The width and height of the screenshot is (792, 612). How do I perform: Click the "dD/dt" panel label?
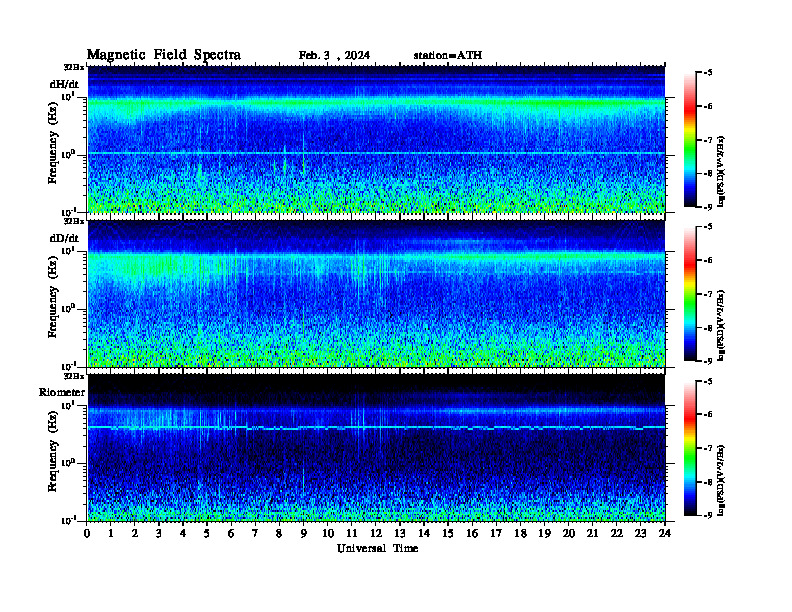64,238
